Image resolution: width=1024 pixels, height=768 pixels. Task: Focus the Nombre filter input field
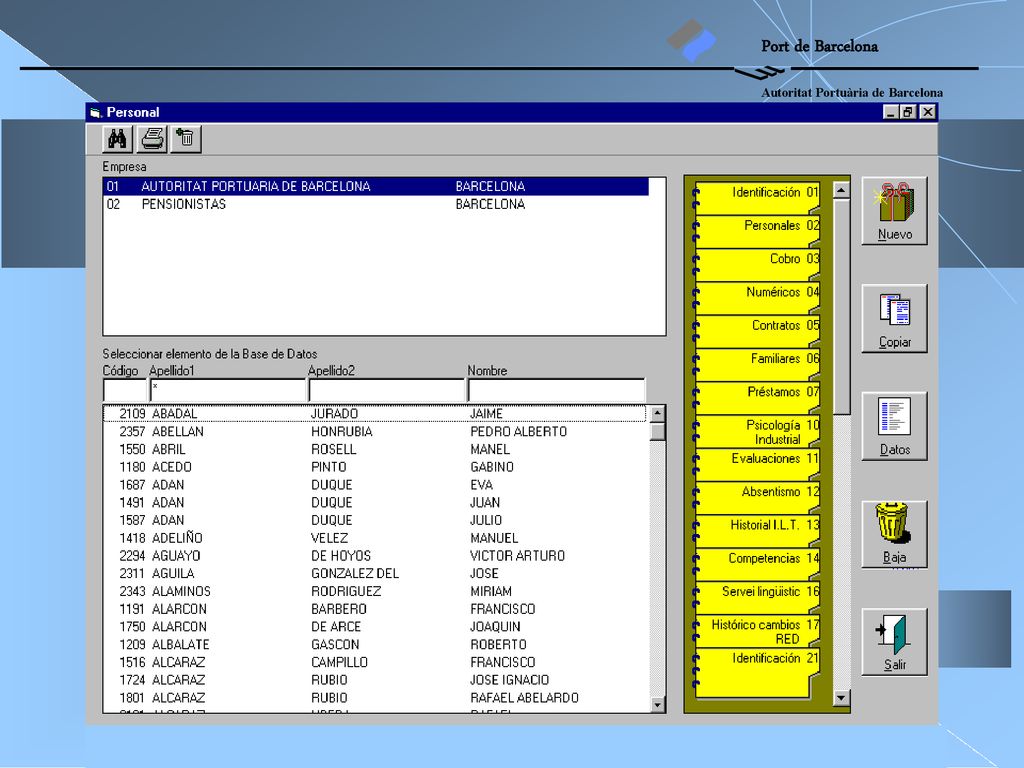point(556,391)
